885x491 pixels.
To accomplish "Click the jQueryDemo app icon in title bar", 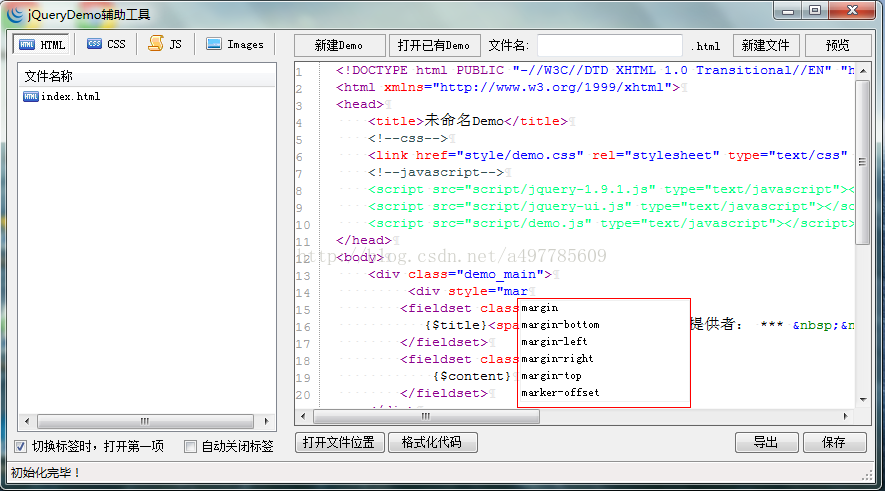I will click(15, 14).
